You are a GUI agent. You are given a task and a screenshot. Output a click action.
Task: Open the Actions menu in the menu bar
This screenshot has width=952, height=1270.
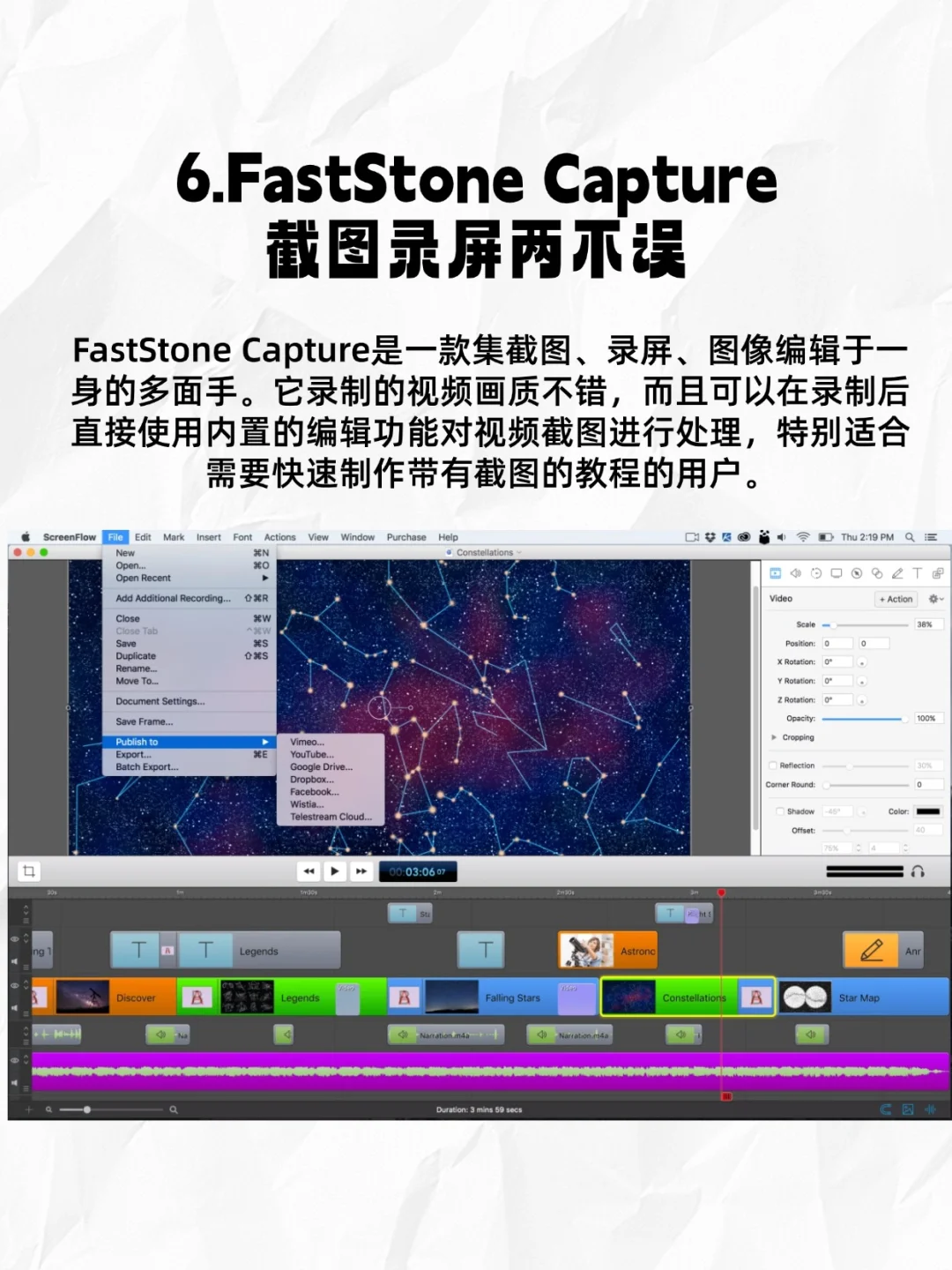(x=279, y=537)
